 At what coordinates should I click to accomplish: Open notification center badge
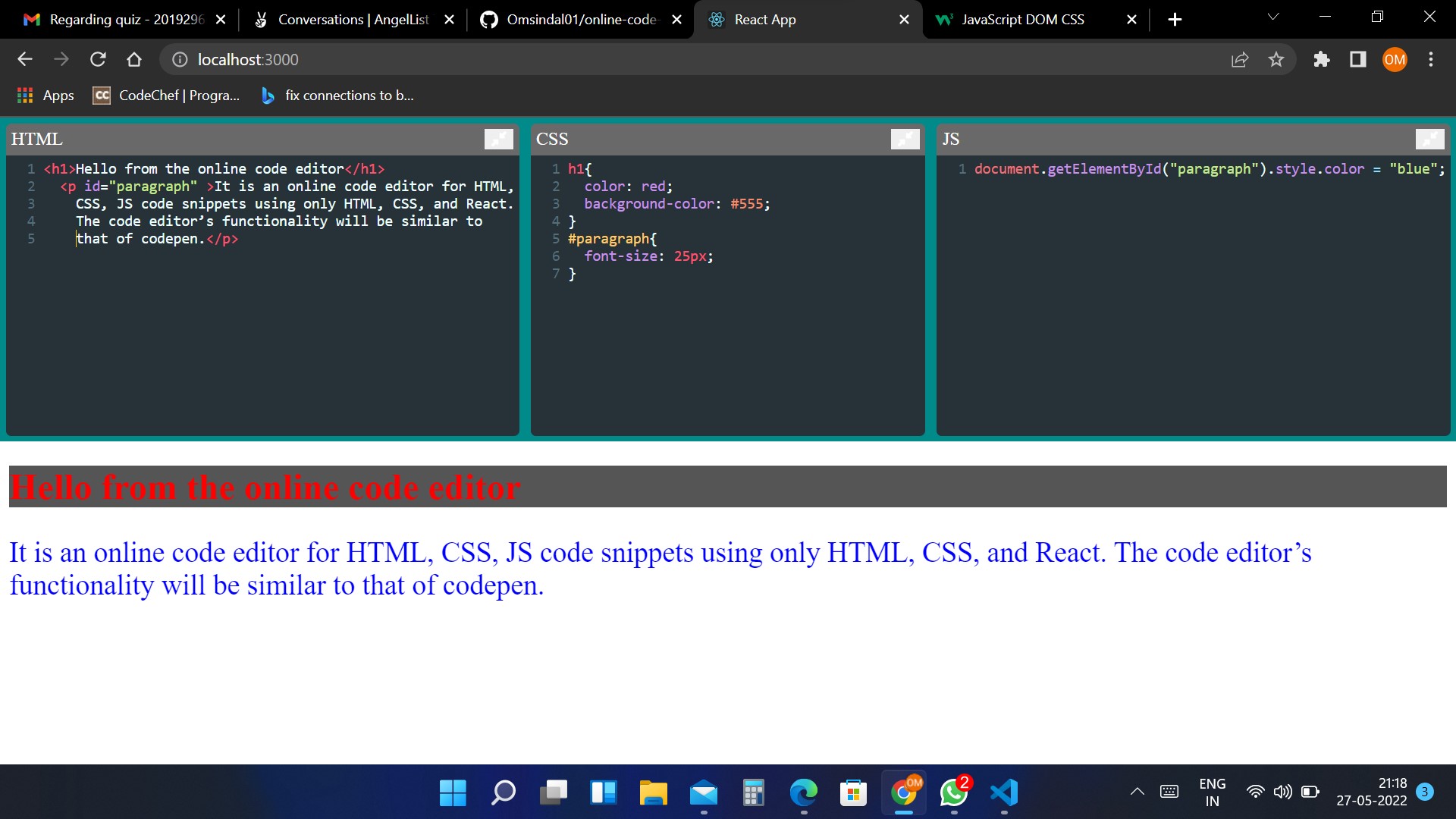point(1425,792)
